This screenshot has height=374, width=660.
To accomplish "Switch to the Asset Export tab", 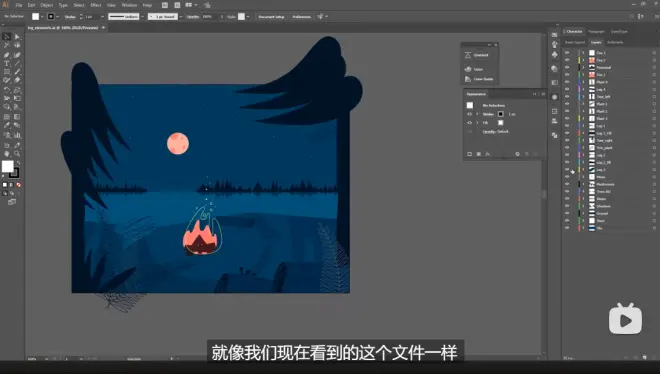I will click(x=575, y=42).
